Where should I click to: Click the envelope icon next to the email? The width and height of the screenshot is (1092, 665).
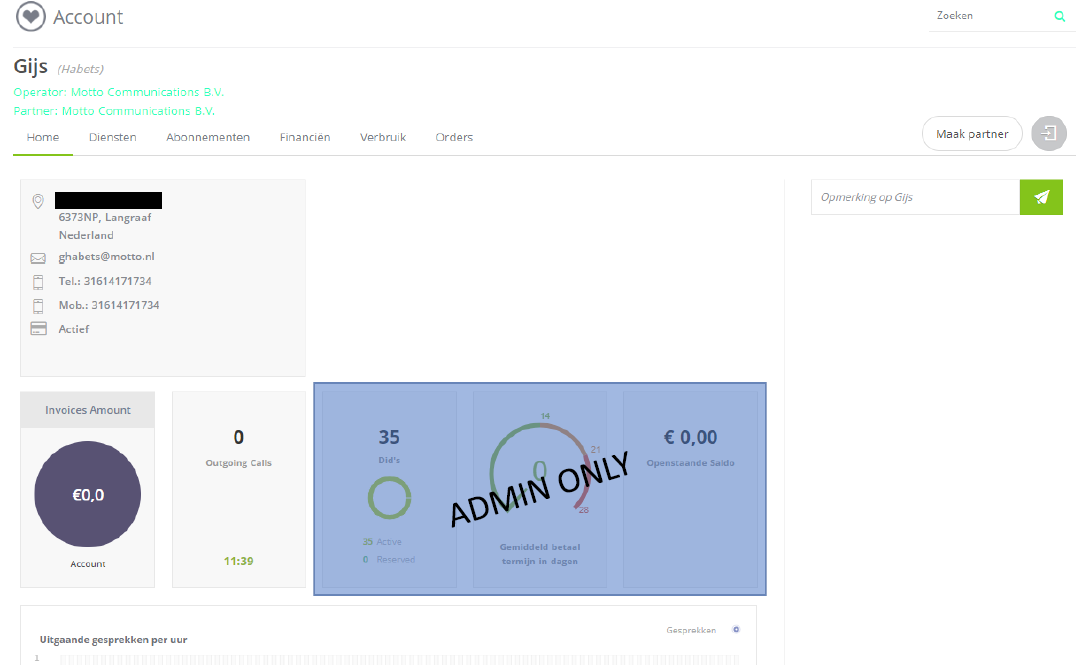pyautogui.click(x=38, y=258)
